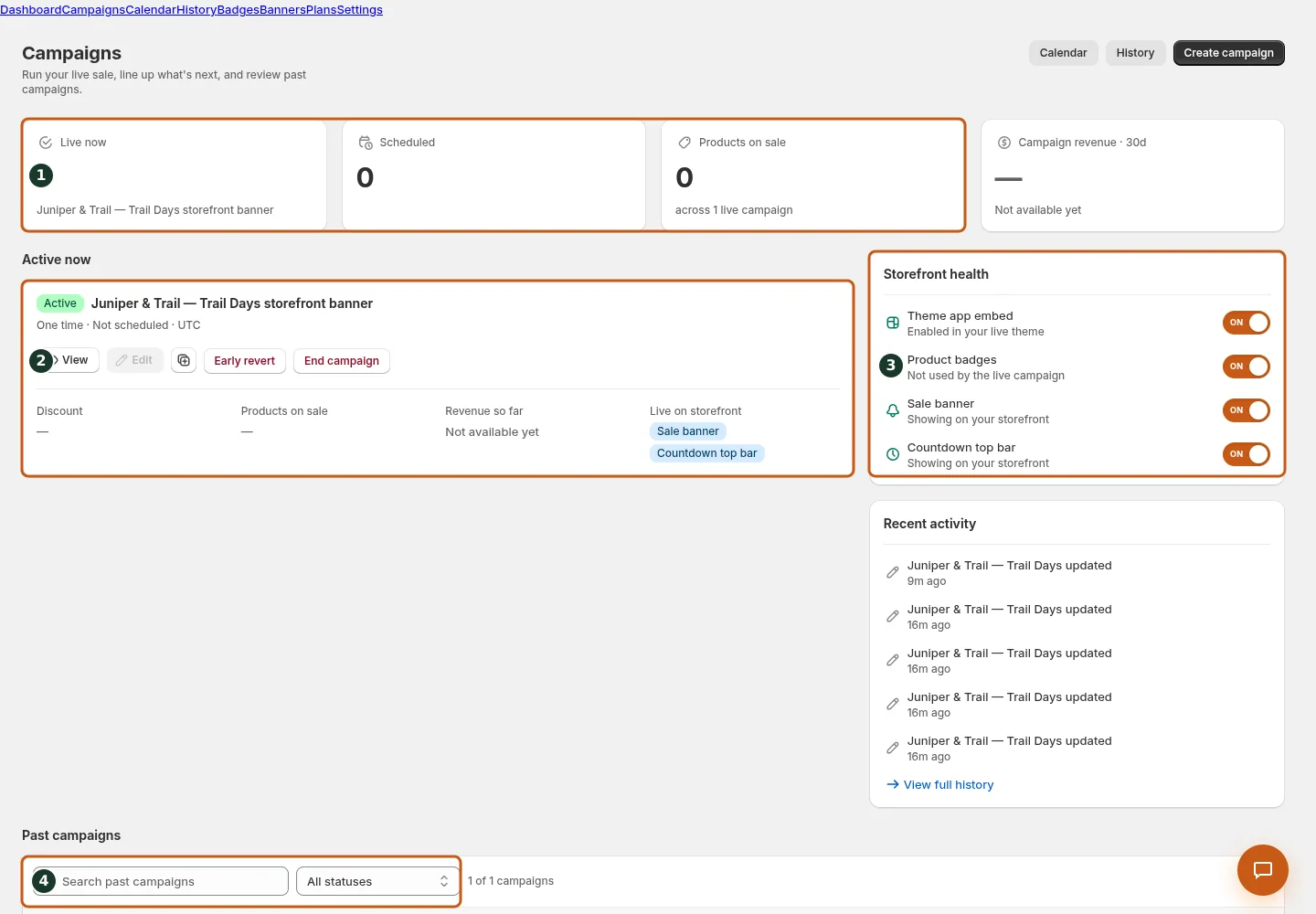Click "Juniper & Trail — Trail Days storefront banner" heading
1316x914 pixels.
(x=232, y=303)
